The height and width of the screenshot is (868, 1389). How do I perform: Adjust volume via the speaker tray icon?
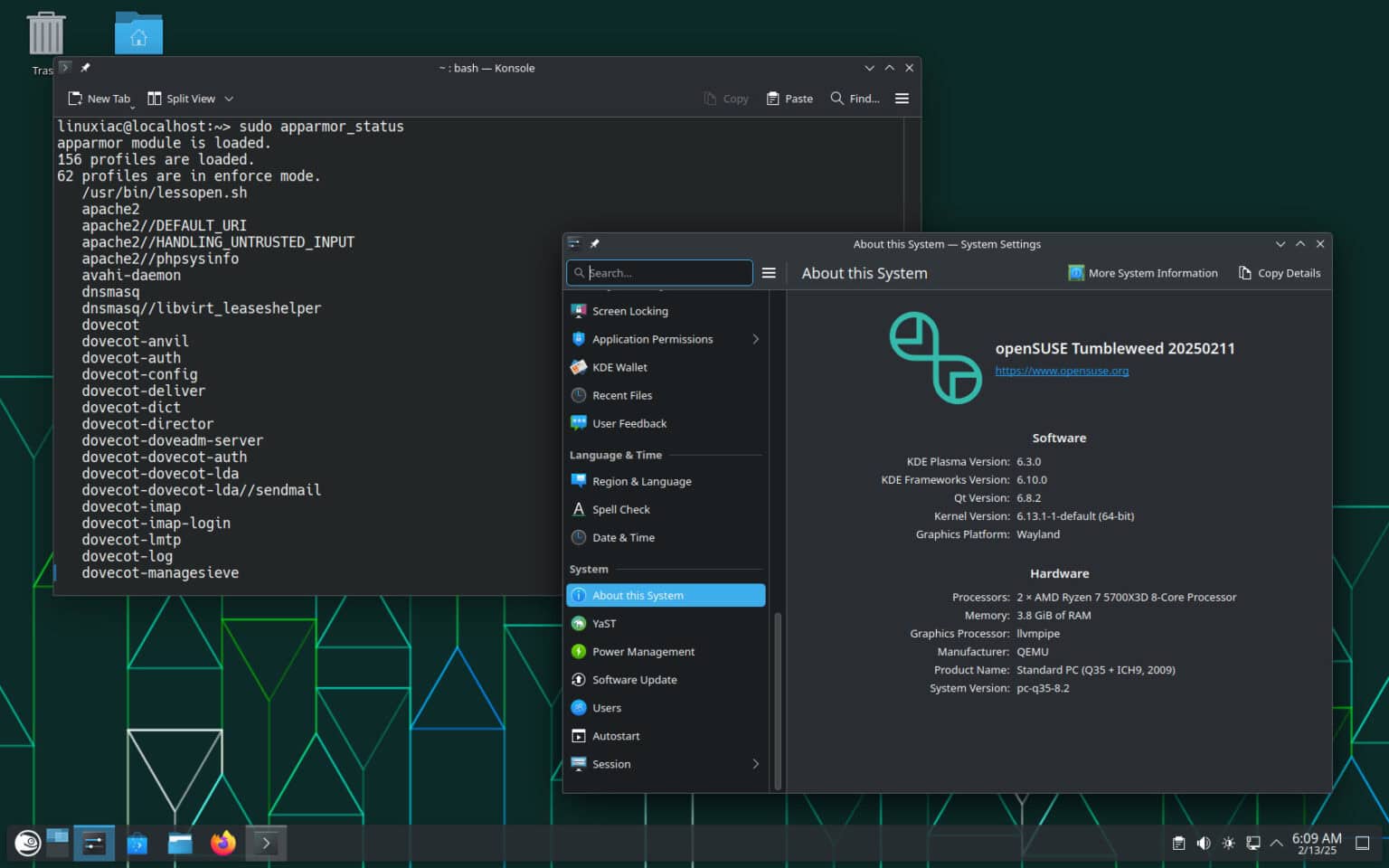1203,843
